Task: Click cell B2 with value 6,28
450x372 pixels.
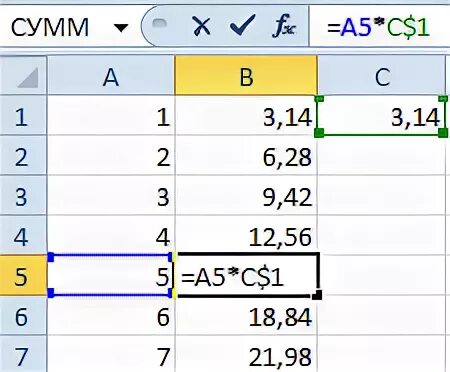Action: click(246, 156)
